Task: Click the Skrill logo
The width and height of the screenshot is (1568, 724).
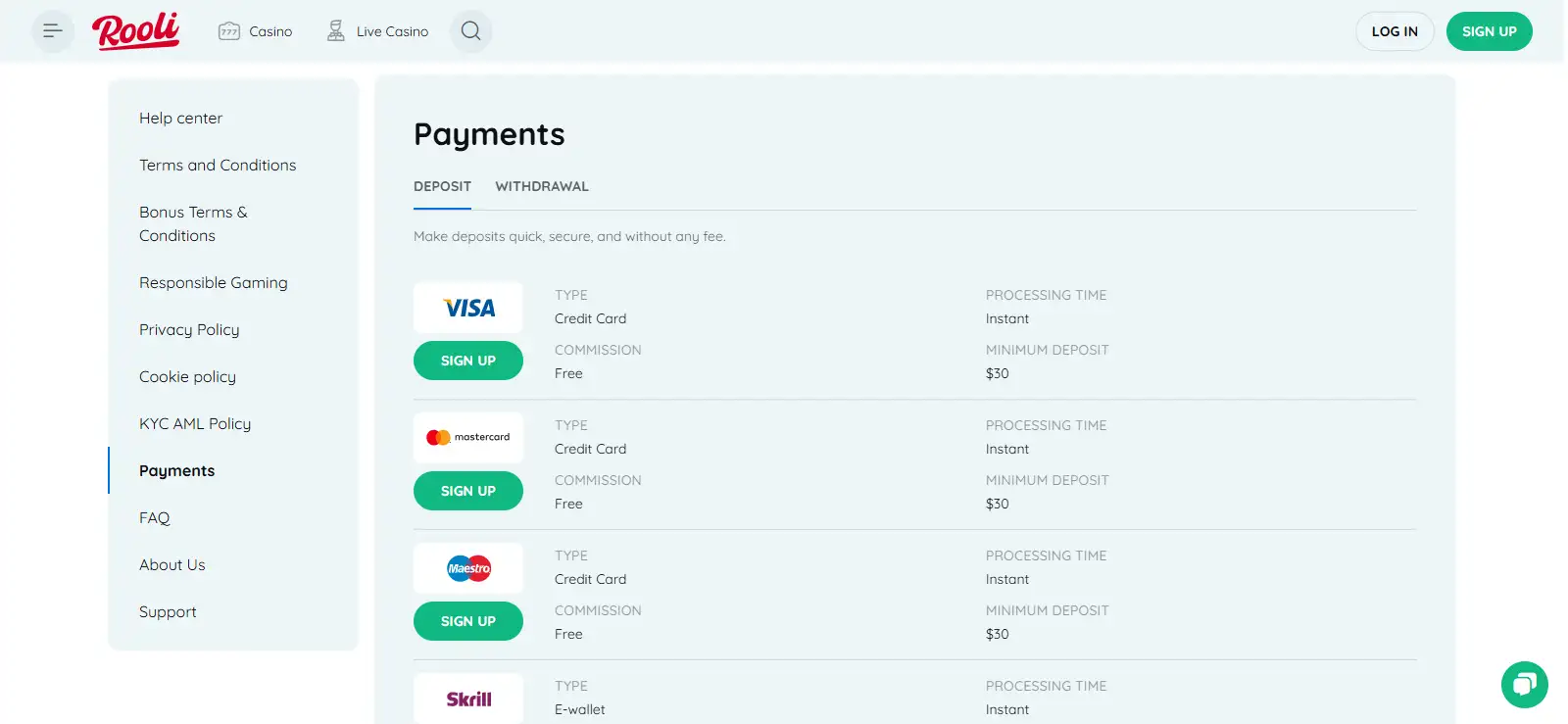Action: coord(468,699)
